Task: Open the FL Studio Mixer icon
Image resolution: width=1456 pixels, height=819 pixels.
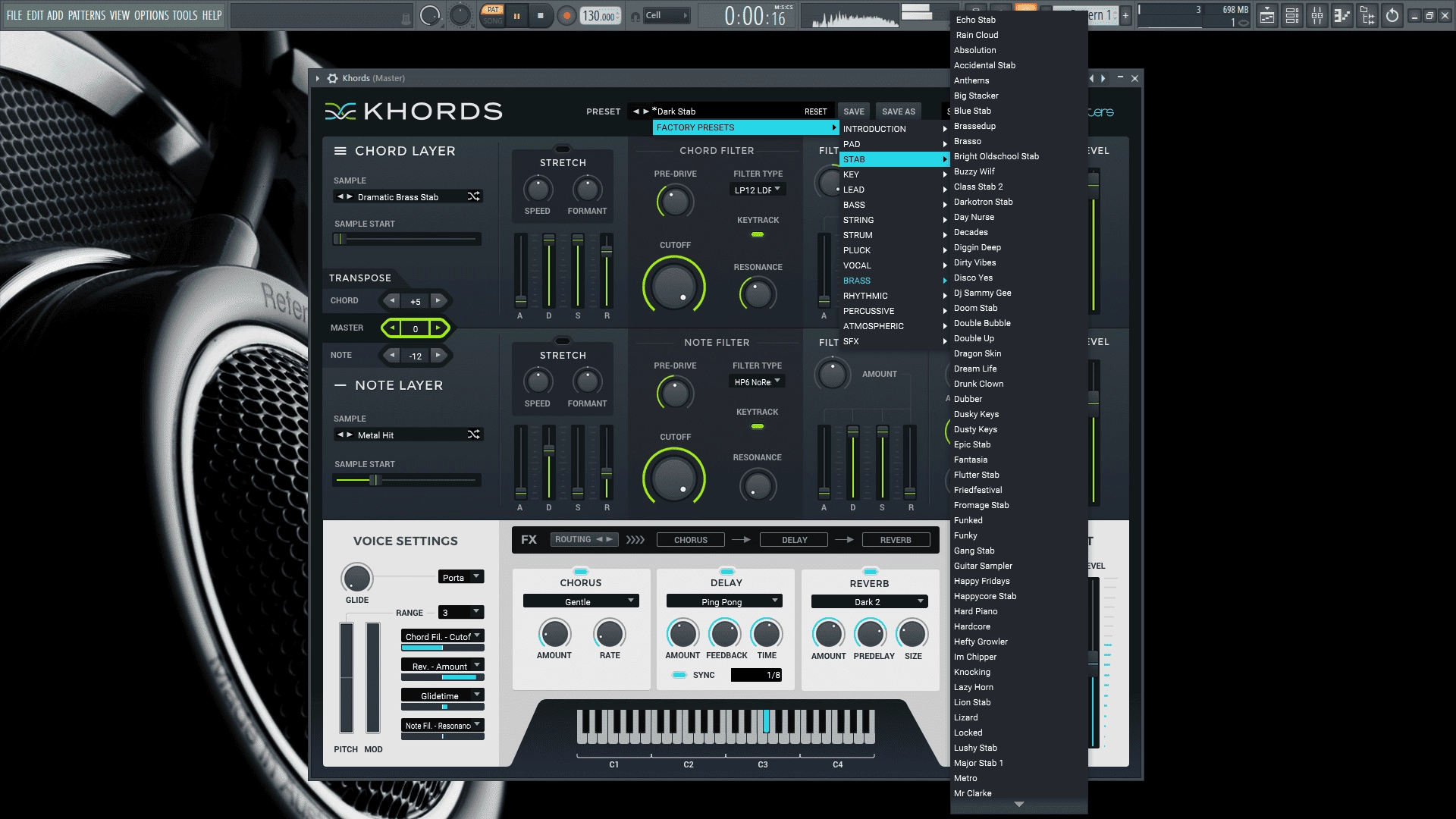Action: (1317, 15)
